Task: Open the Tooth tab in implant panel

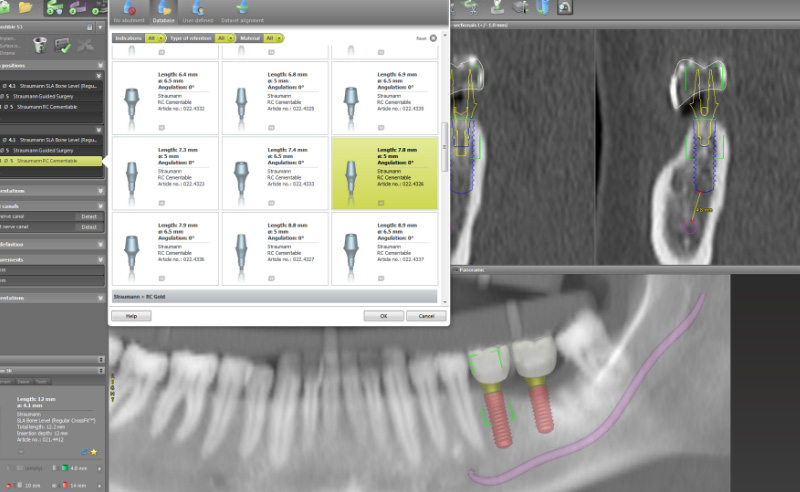Action: (41, 381)
